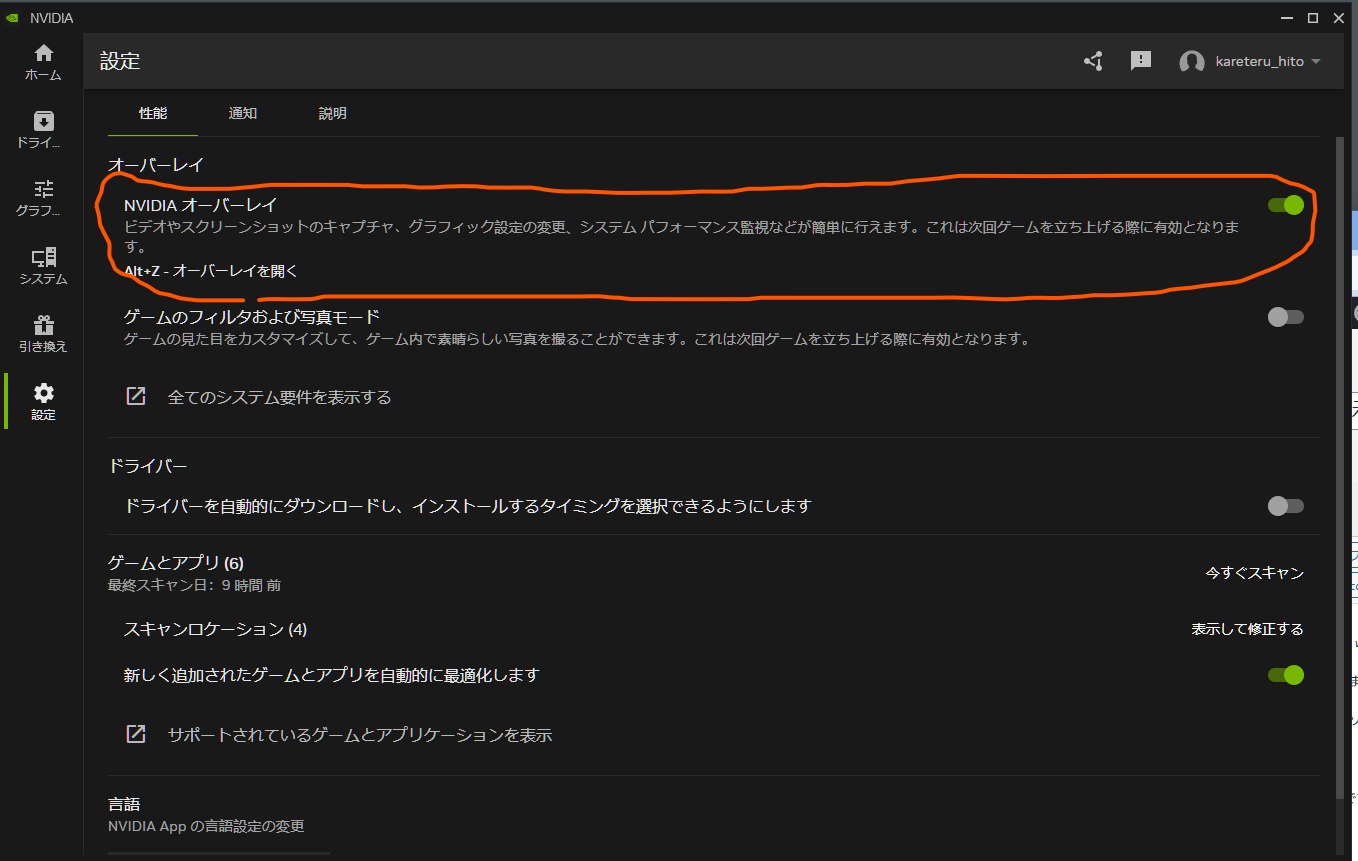
Task: Click the 設定 page title
Action: [120, 61]
